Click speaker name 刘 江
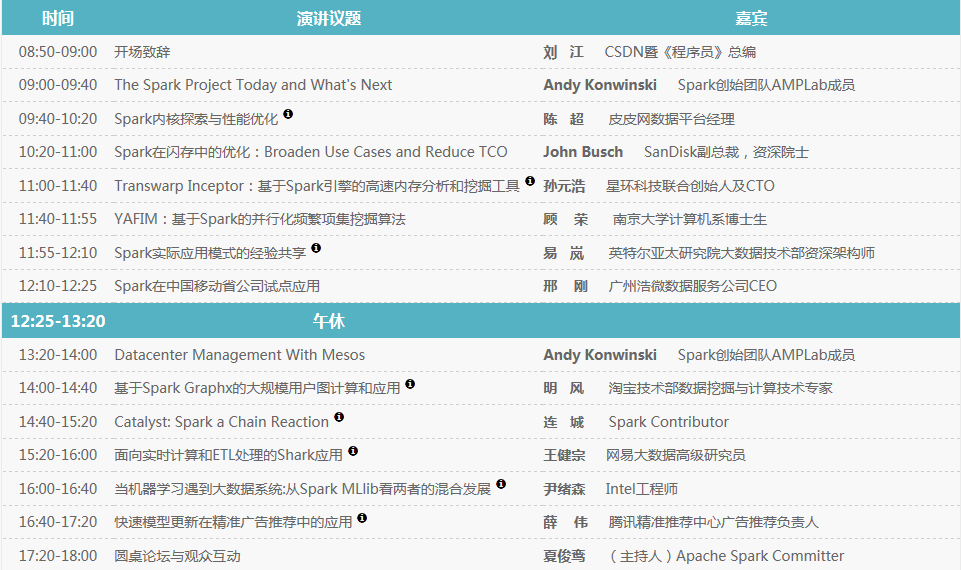The height and width of the screenshot is (570, 961). 563,52
